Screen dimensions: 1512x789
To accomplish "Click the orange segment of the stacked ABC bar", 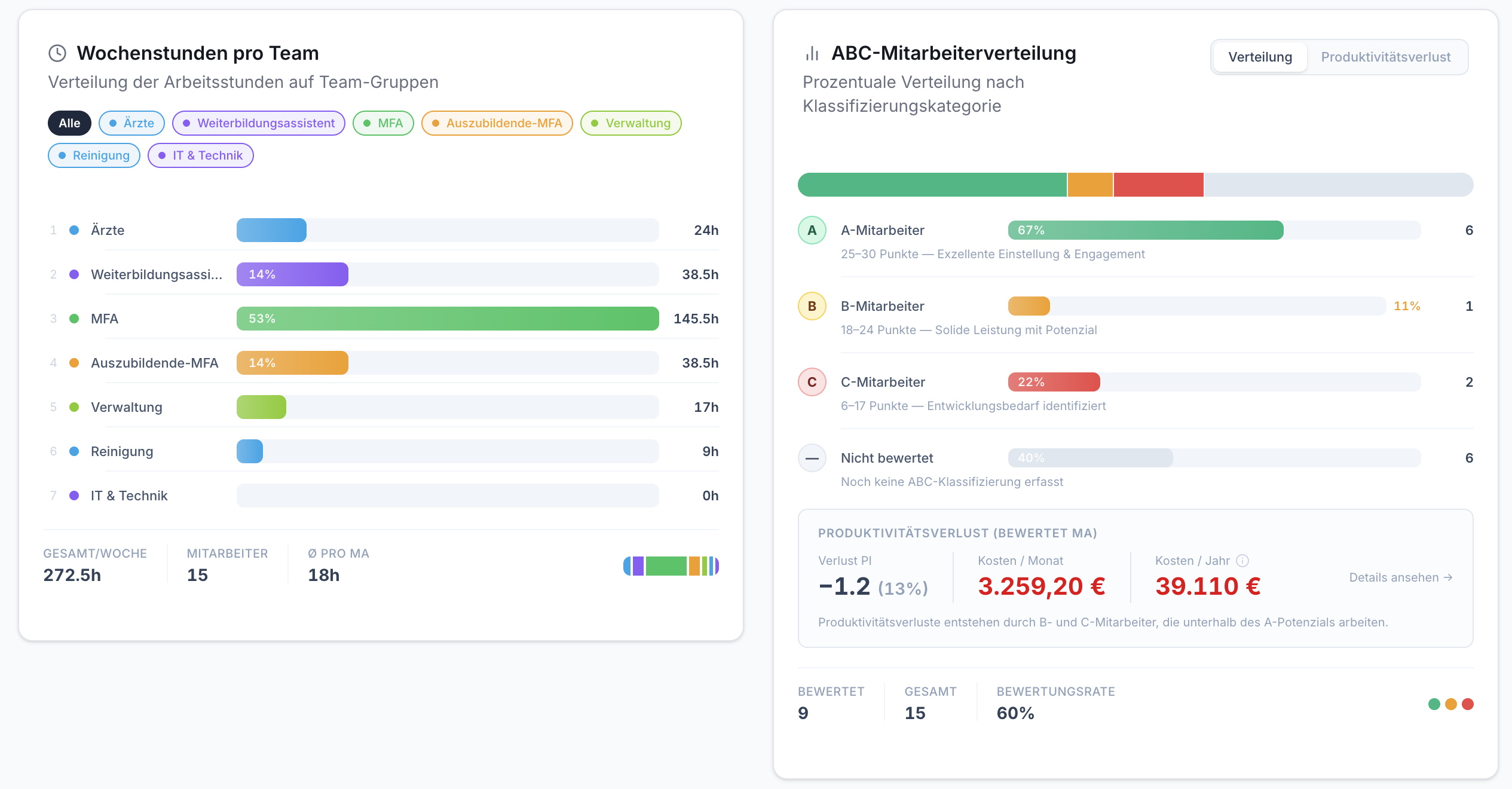I will (1090, 185).
